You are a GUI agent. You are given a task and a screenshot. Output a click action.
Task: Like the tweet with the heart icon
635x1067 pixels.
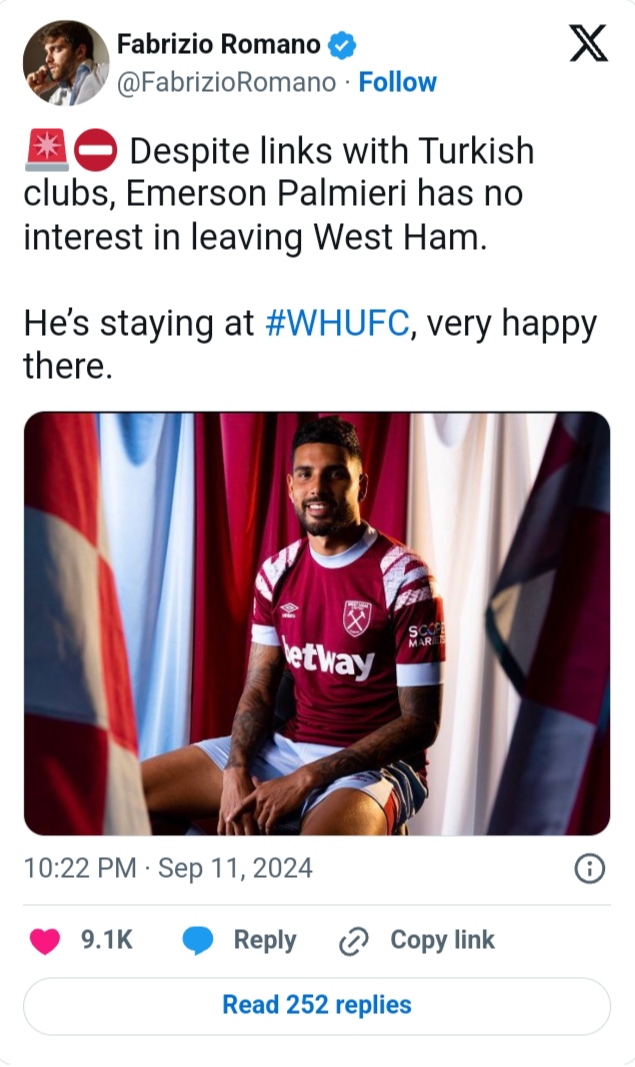pos(46,940)
